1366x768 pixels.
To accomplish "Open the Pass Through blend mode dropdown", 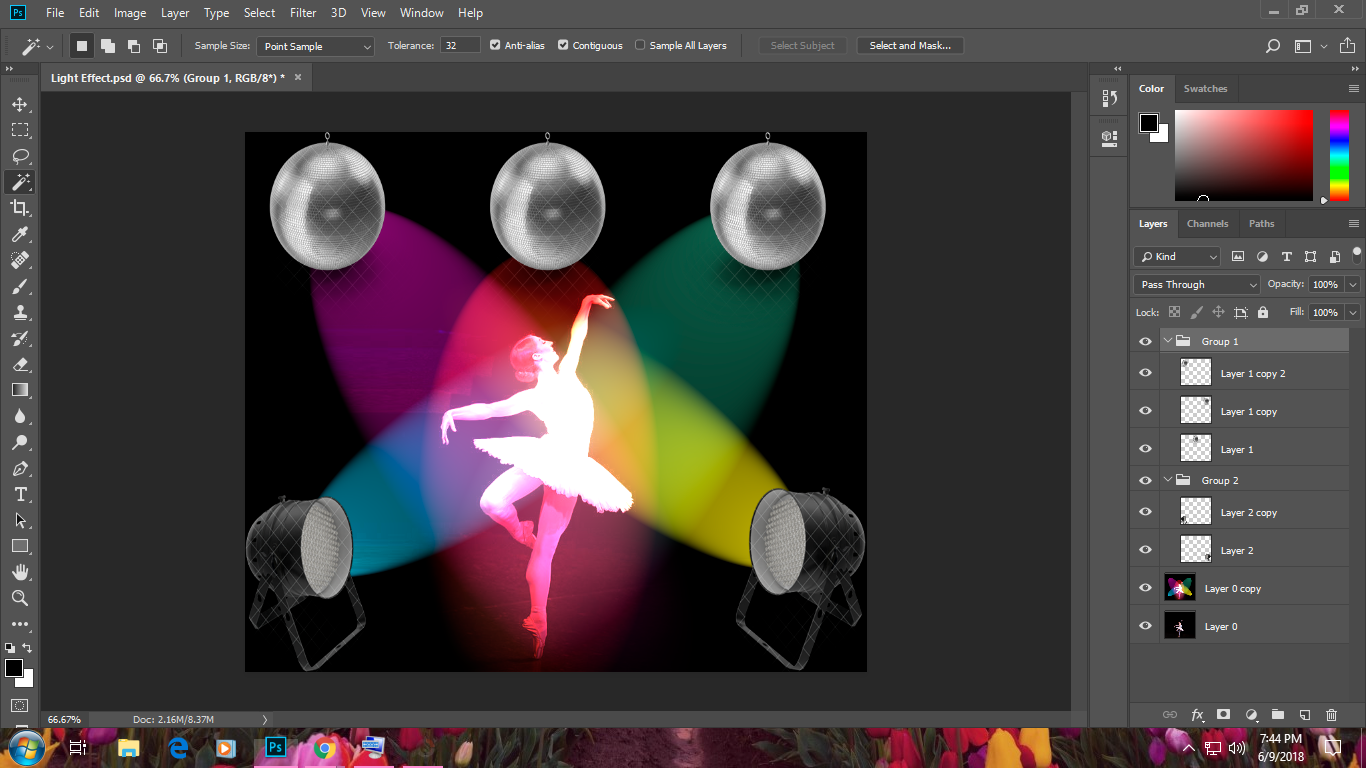I will (x=1197, y=284).
